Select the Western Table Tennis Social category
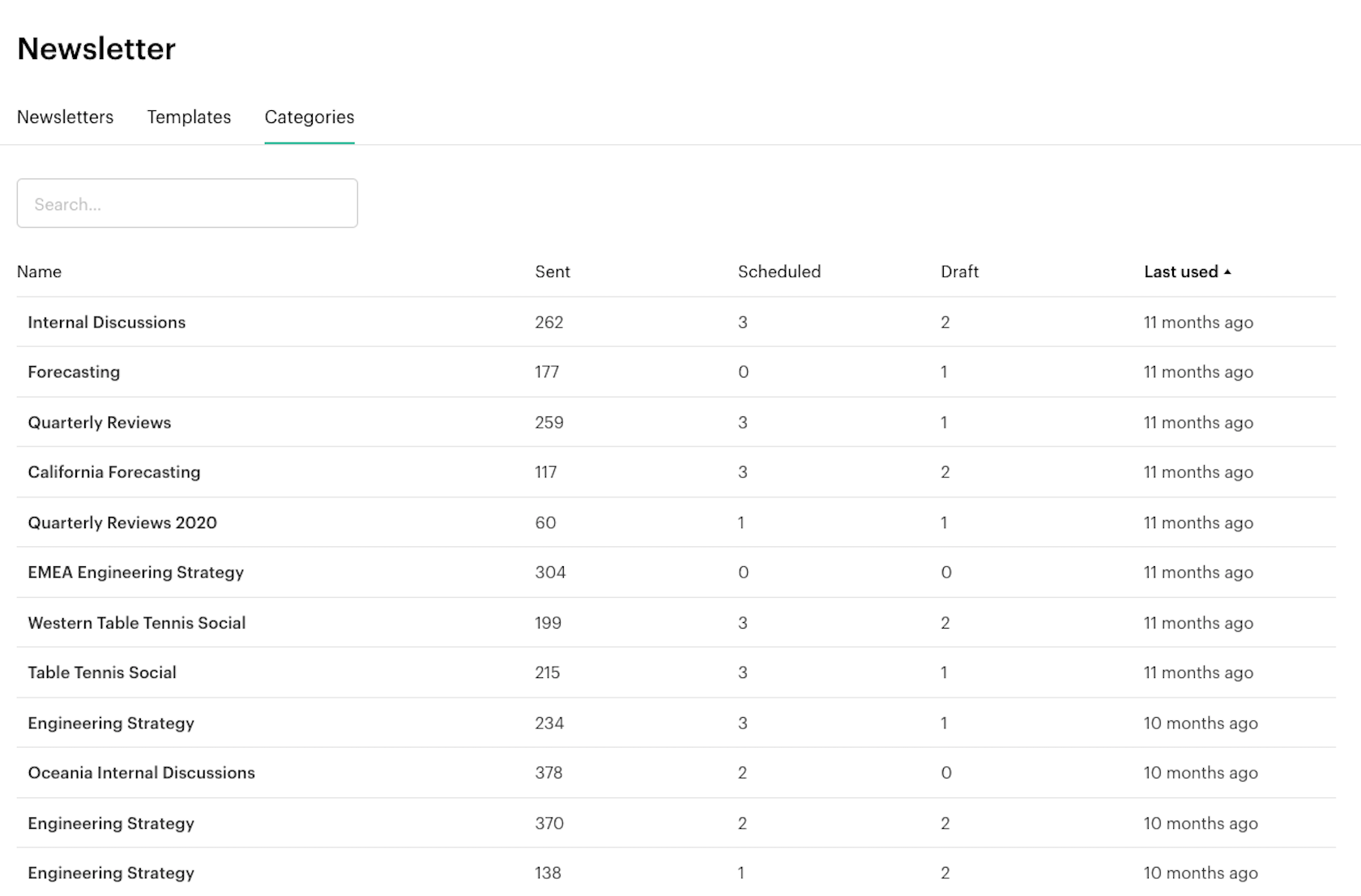This screenshot has width=1361, height=896. point(136,623)
